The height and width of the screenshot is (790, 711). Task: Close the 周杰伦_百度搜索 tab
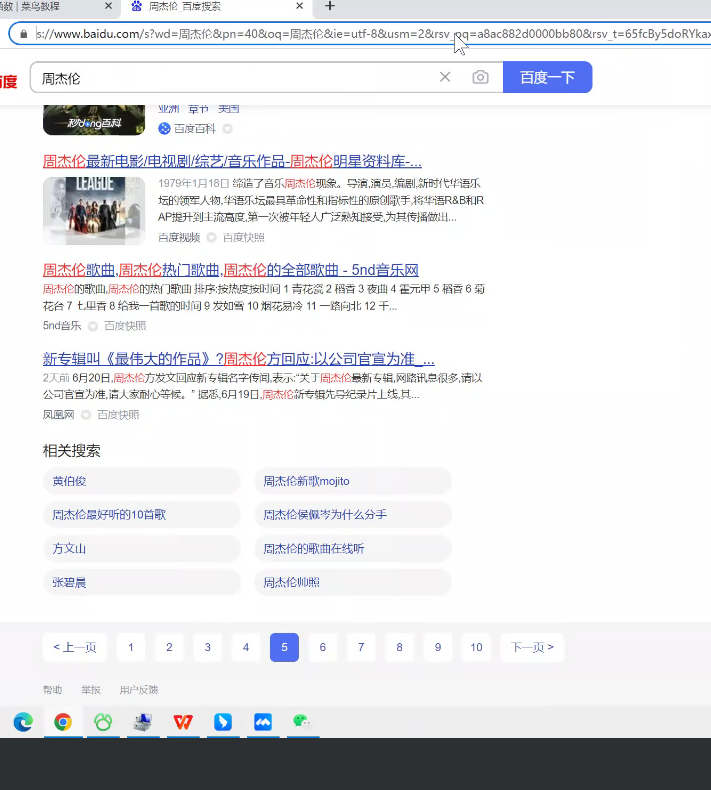tap(299, 6)
